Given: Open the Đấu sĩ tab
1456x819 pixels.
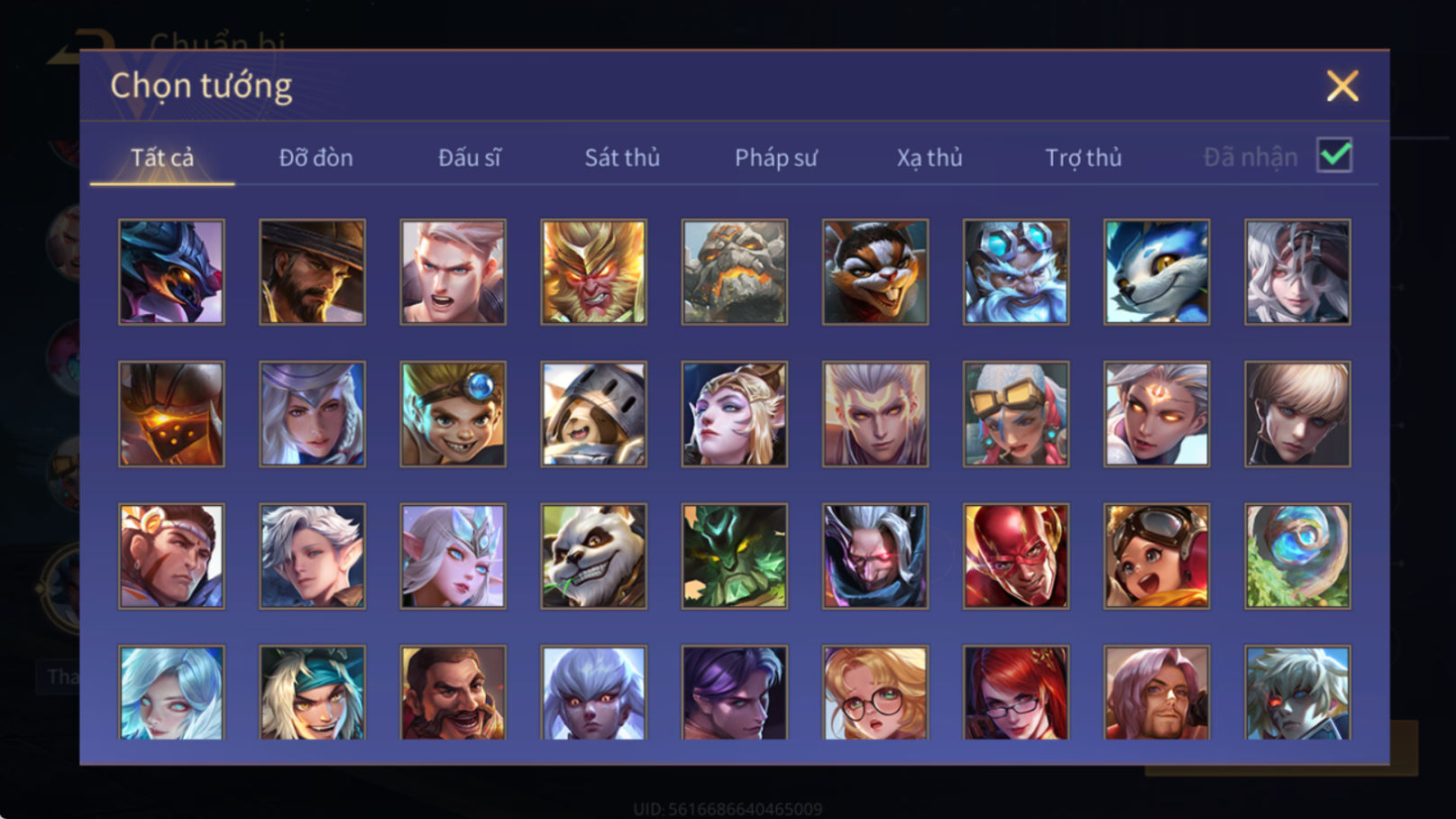Looking at the screenshot, I should click(469, 158).
